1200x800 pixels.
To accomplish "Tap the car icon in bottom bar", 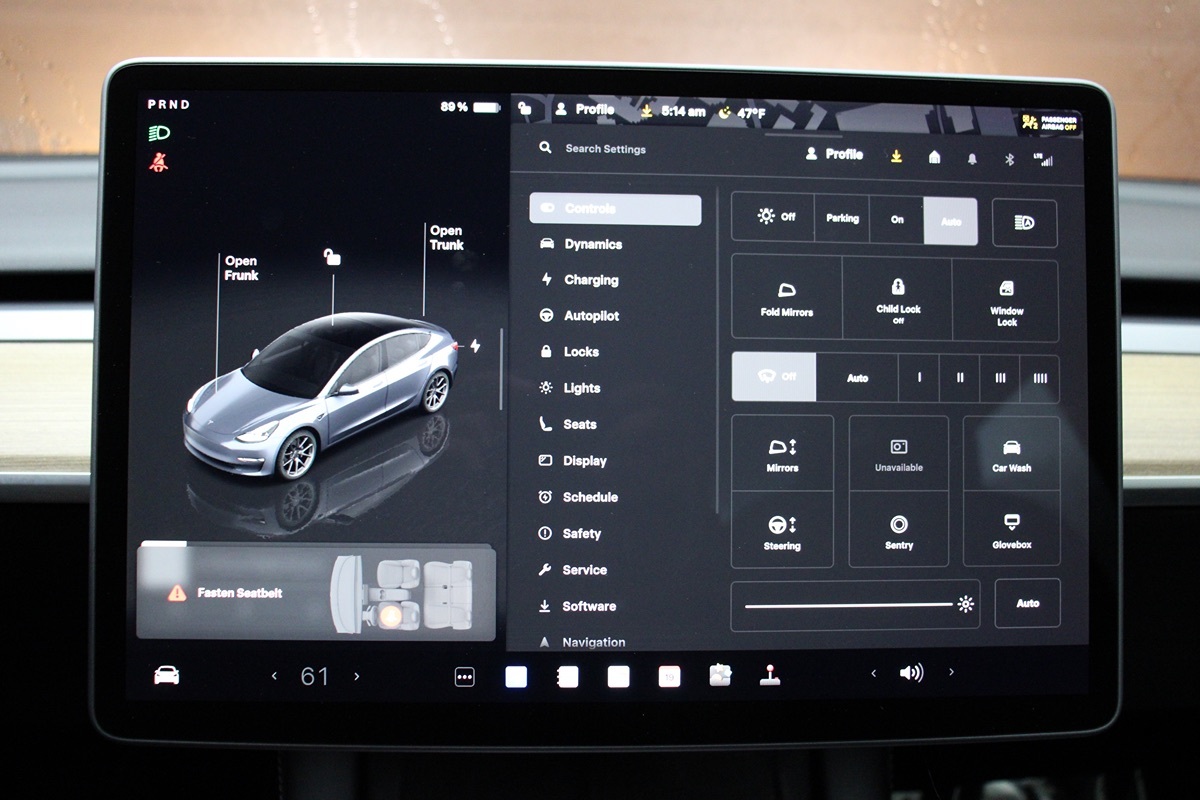I will click(x=166, y=676).
